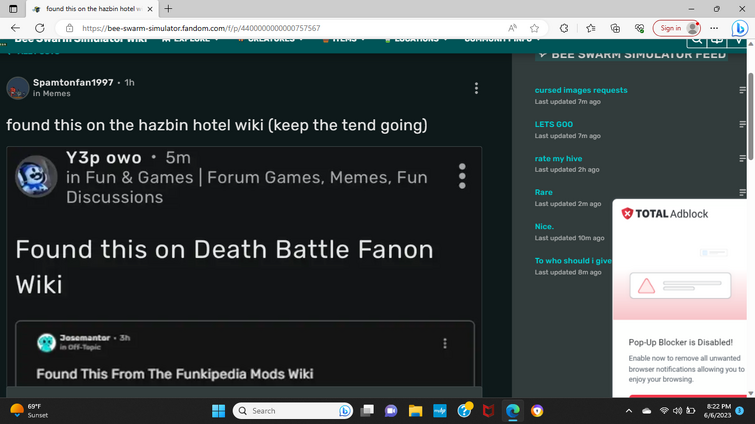Open the Memes category link
The width and height of the screenshot is (755, 424).
tap(56, 93)
